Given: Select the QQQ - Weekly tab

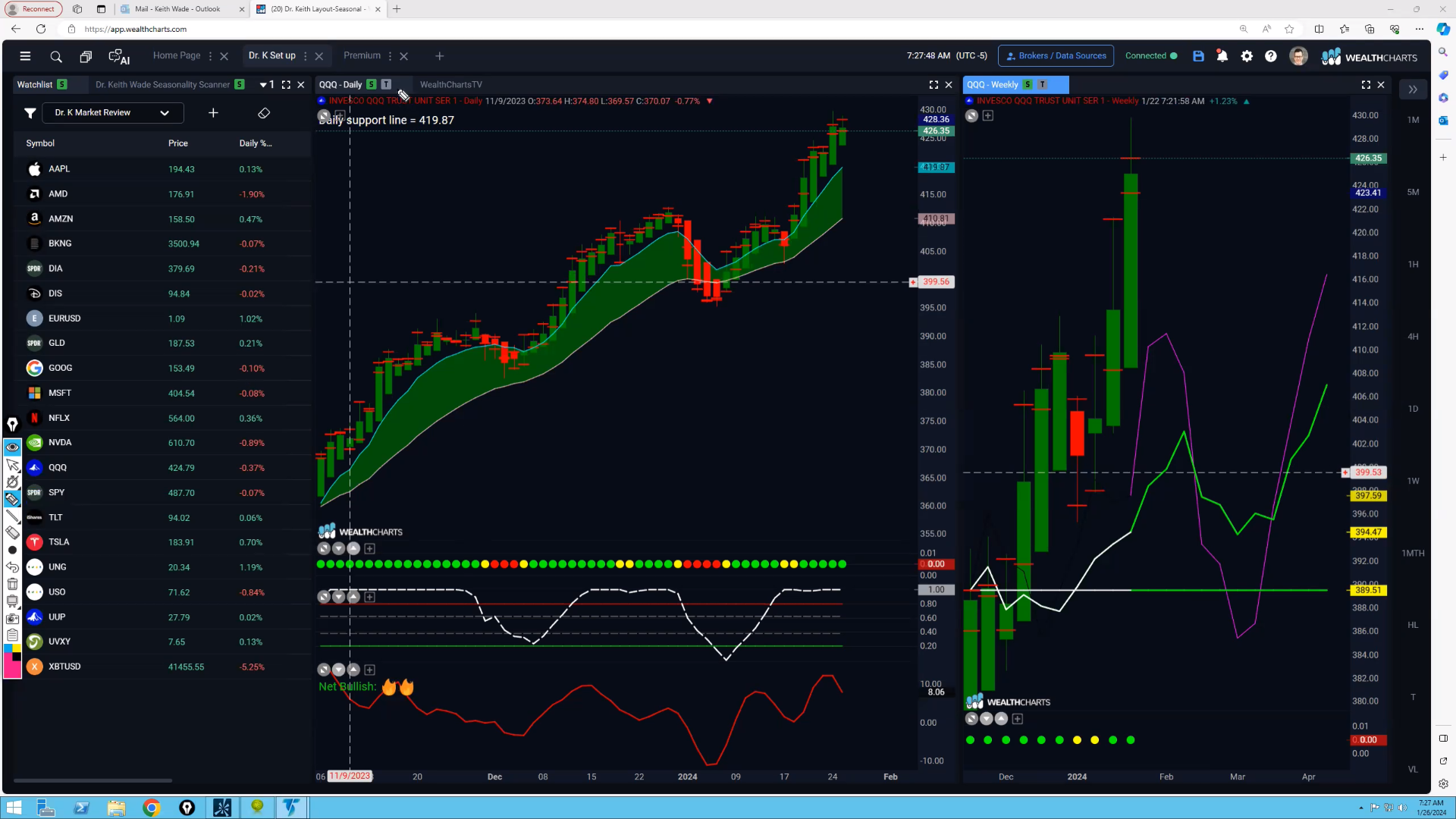Looking at the screenshot, I should coord(993,85).
